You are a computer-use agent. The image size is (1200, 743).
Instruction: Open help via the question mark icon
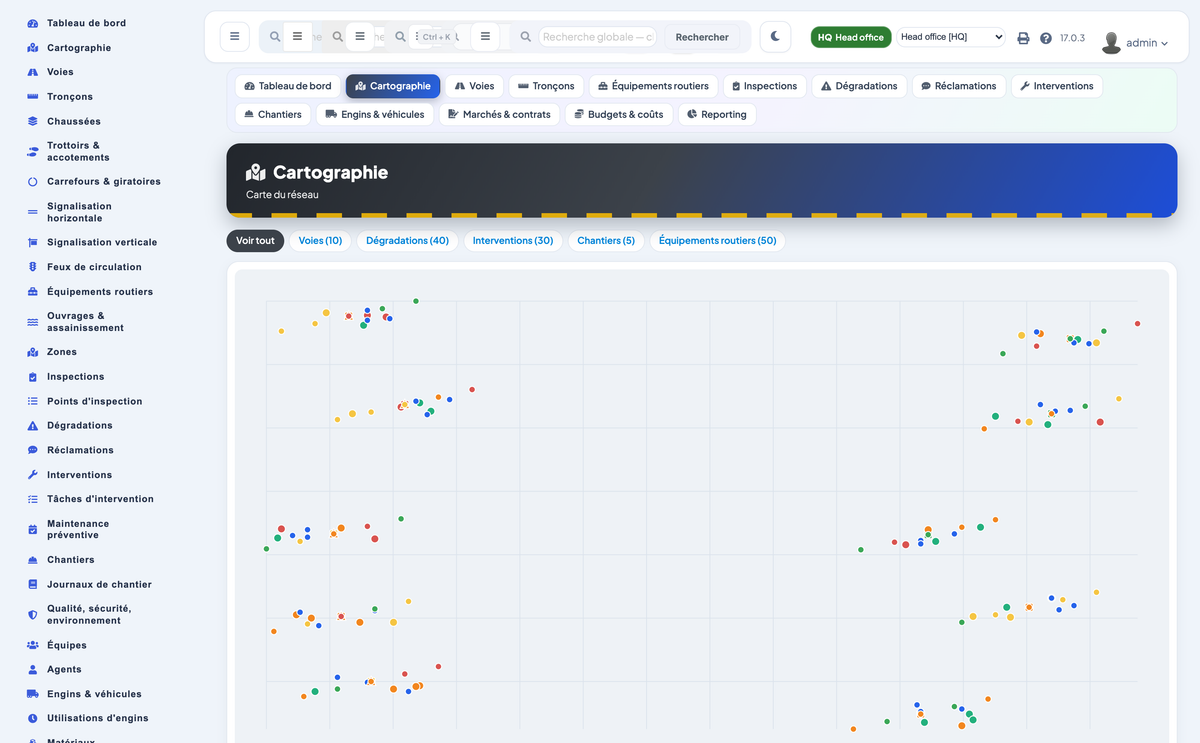[1046, 38]
